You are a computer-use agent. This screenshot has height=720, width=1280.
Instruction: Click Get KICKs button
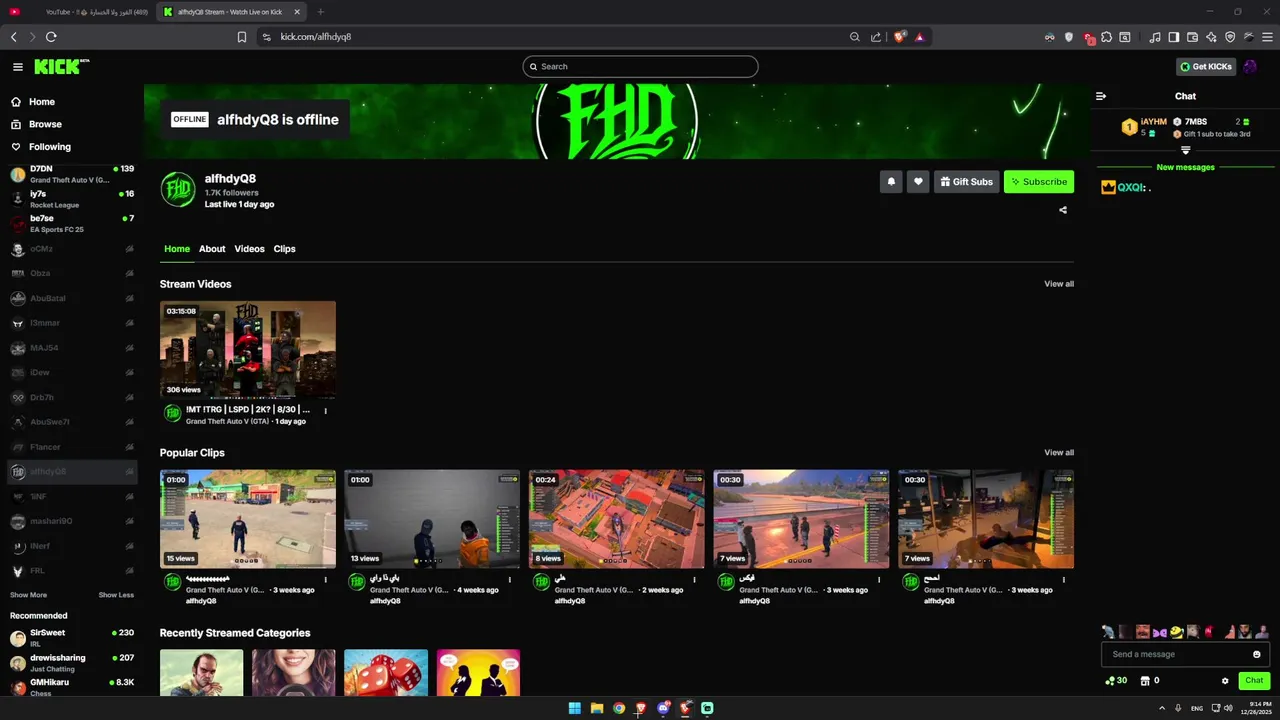tap(1206, 67)
